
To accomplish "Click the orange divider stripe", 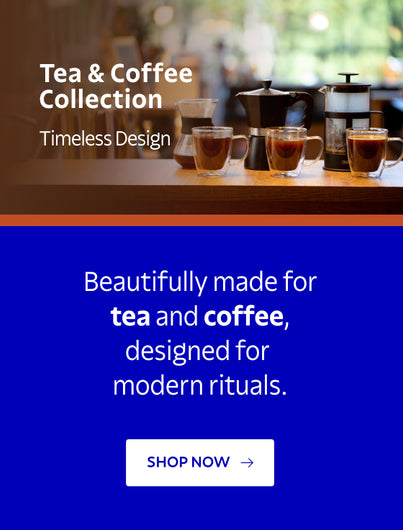I will [202, 220].
